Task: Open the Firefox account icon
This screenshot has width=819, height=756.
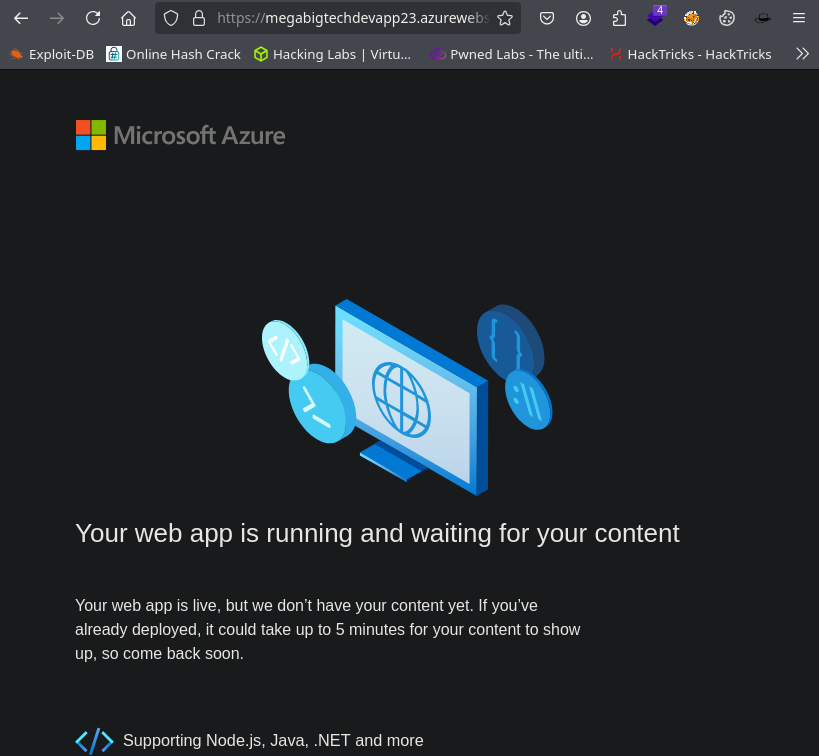Action: 583,18
